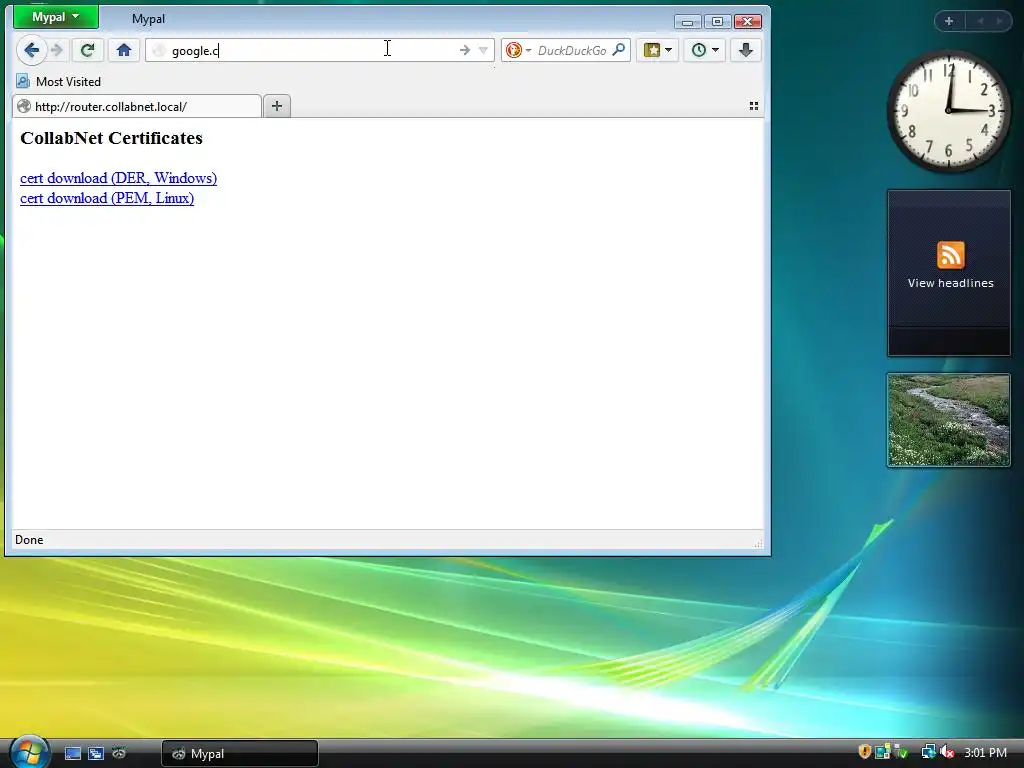Open the slideshow picture gadget
The width and height of the screenshot is (1024, 768).
(949, 420)
